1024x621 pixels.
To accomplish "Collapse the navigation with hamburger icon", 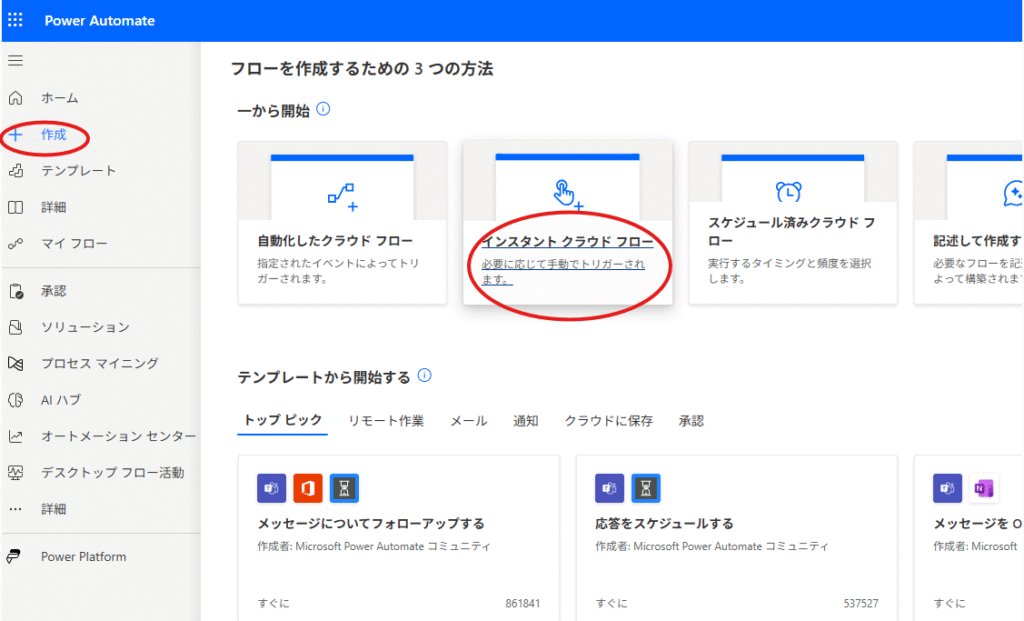I will 15,61.
